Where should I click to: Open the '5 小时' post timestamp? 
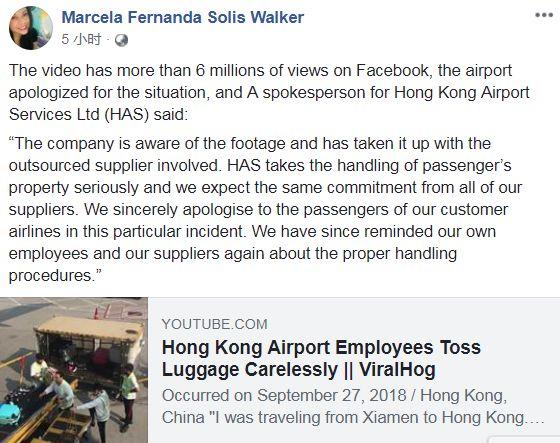pyautogui.click(x=81, y=40)
